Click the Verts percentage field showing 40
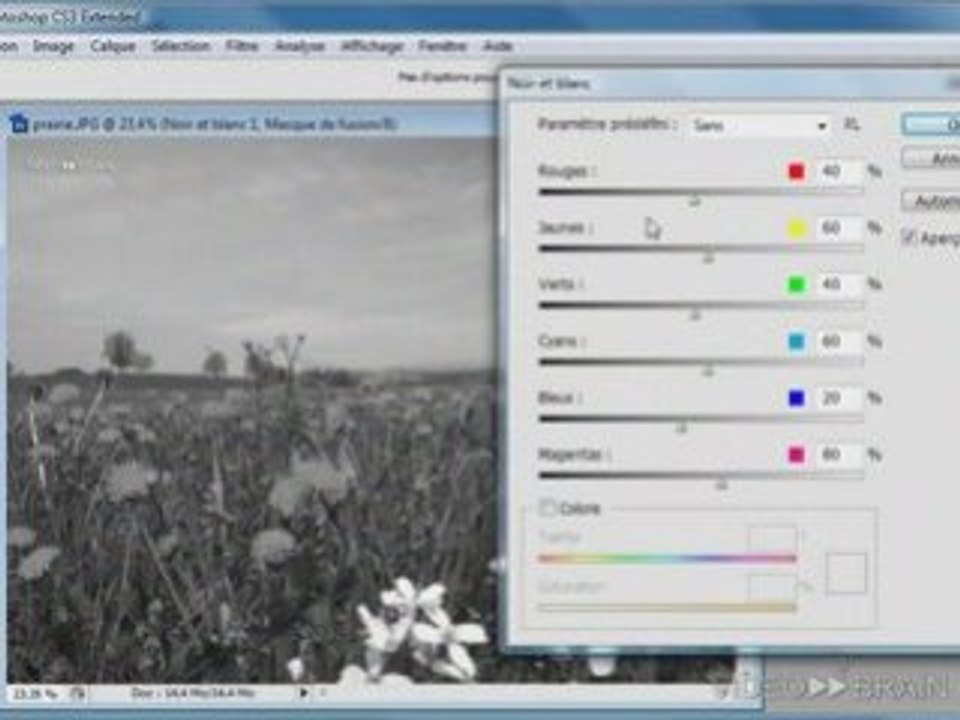Viewport: 960px width, 720px height. pos(839,285)
